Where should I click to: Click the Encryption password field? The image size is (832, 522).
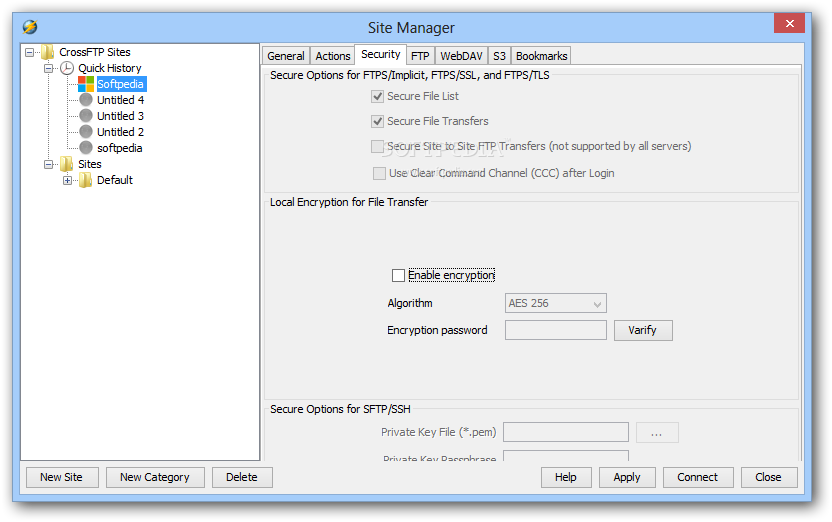pyautogui.click(x=556, y=330)
